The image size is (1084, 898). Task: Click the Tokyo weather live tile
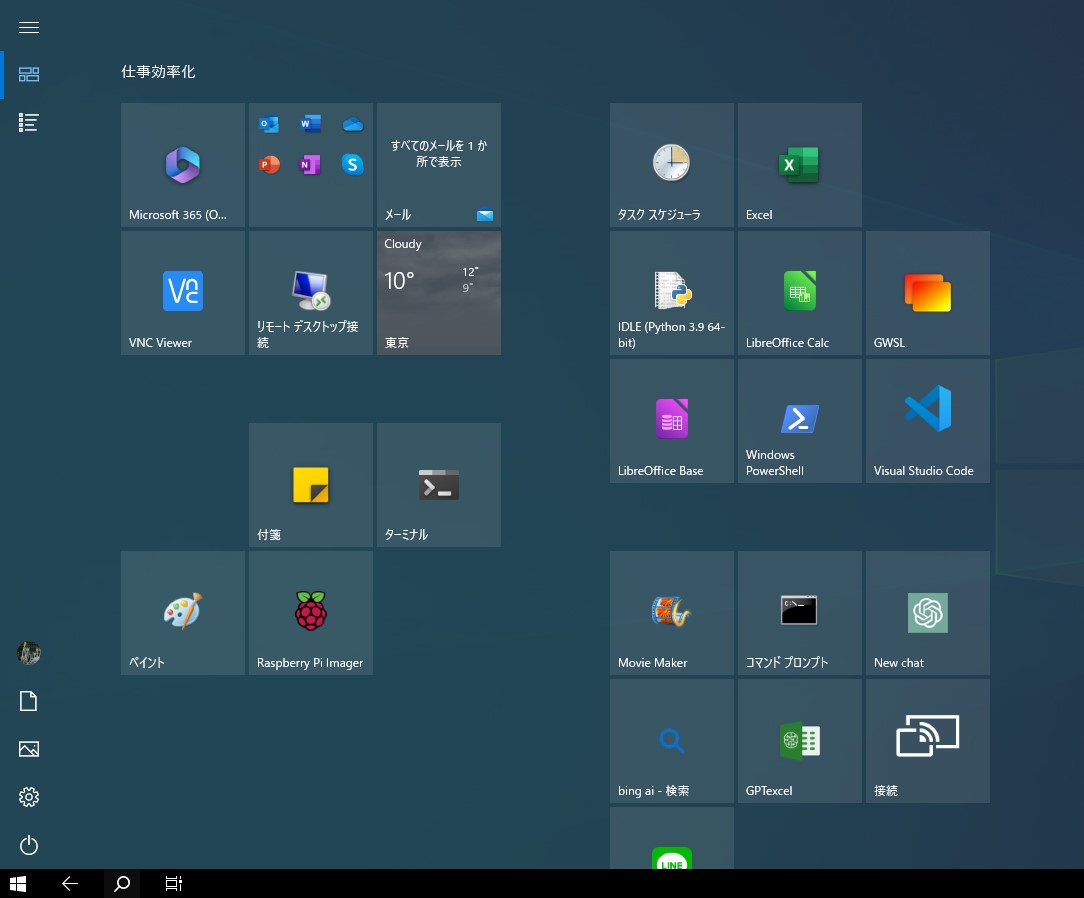point(439,293)
